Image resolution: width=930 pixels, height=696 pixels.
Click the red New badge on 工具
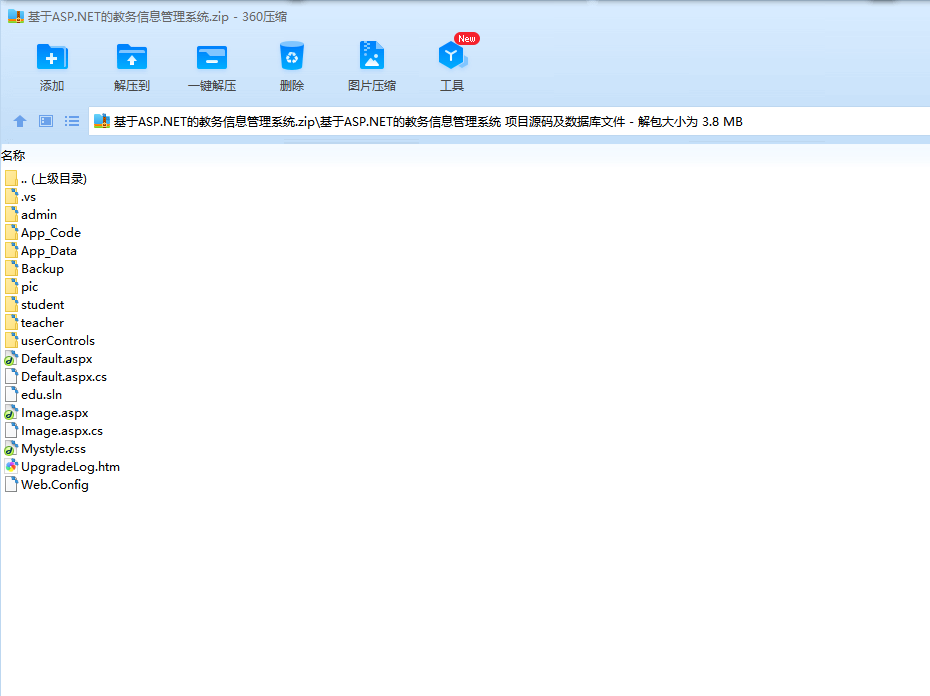[467, 39]
